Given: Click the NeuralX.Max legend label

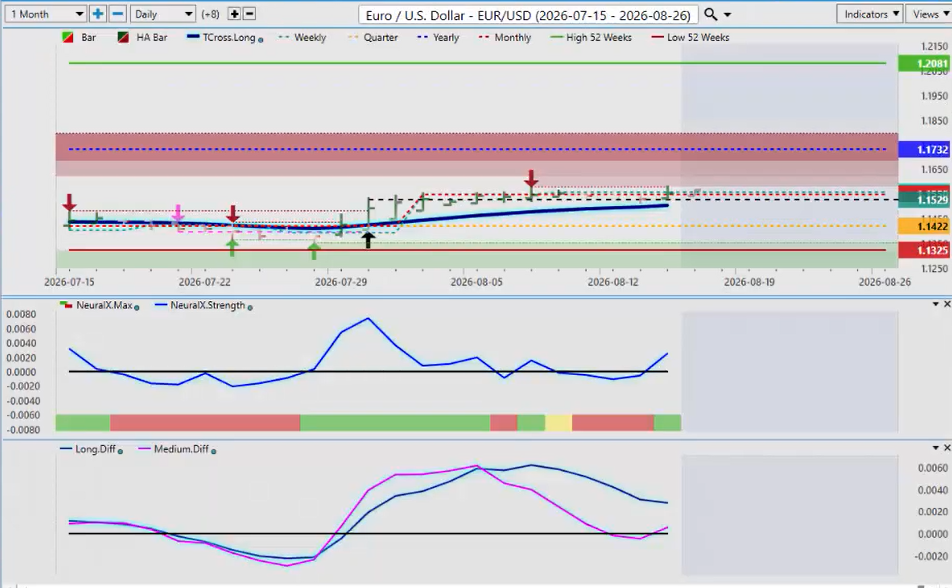Looking at the screenshot, I should tap(104, 306).
